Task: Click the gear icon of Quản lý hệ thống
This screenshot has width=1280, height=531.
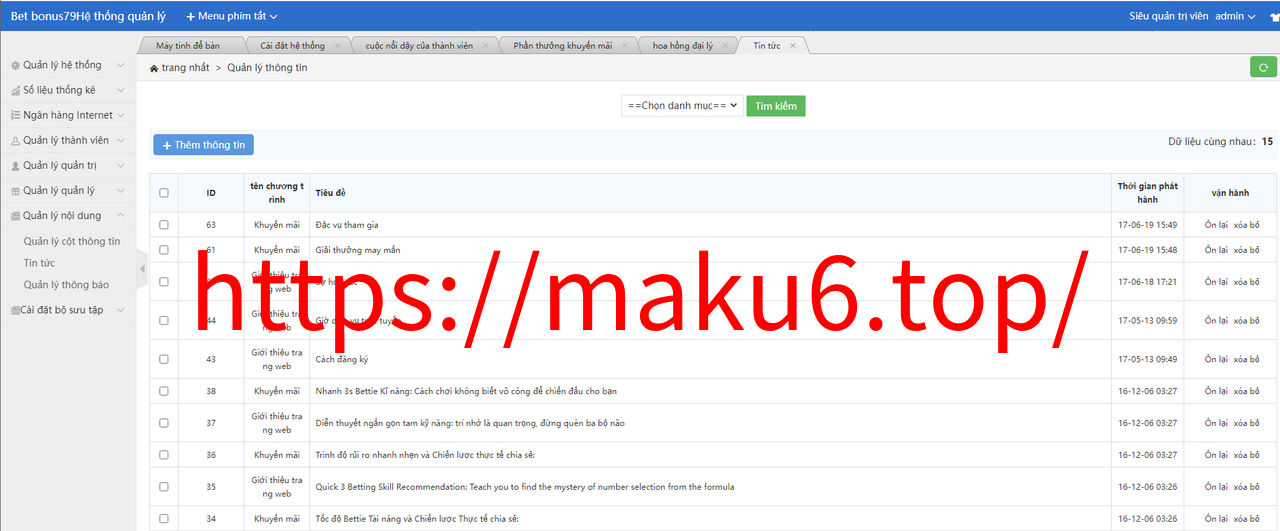Action: (15, 65)
